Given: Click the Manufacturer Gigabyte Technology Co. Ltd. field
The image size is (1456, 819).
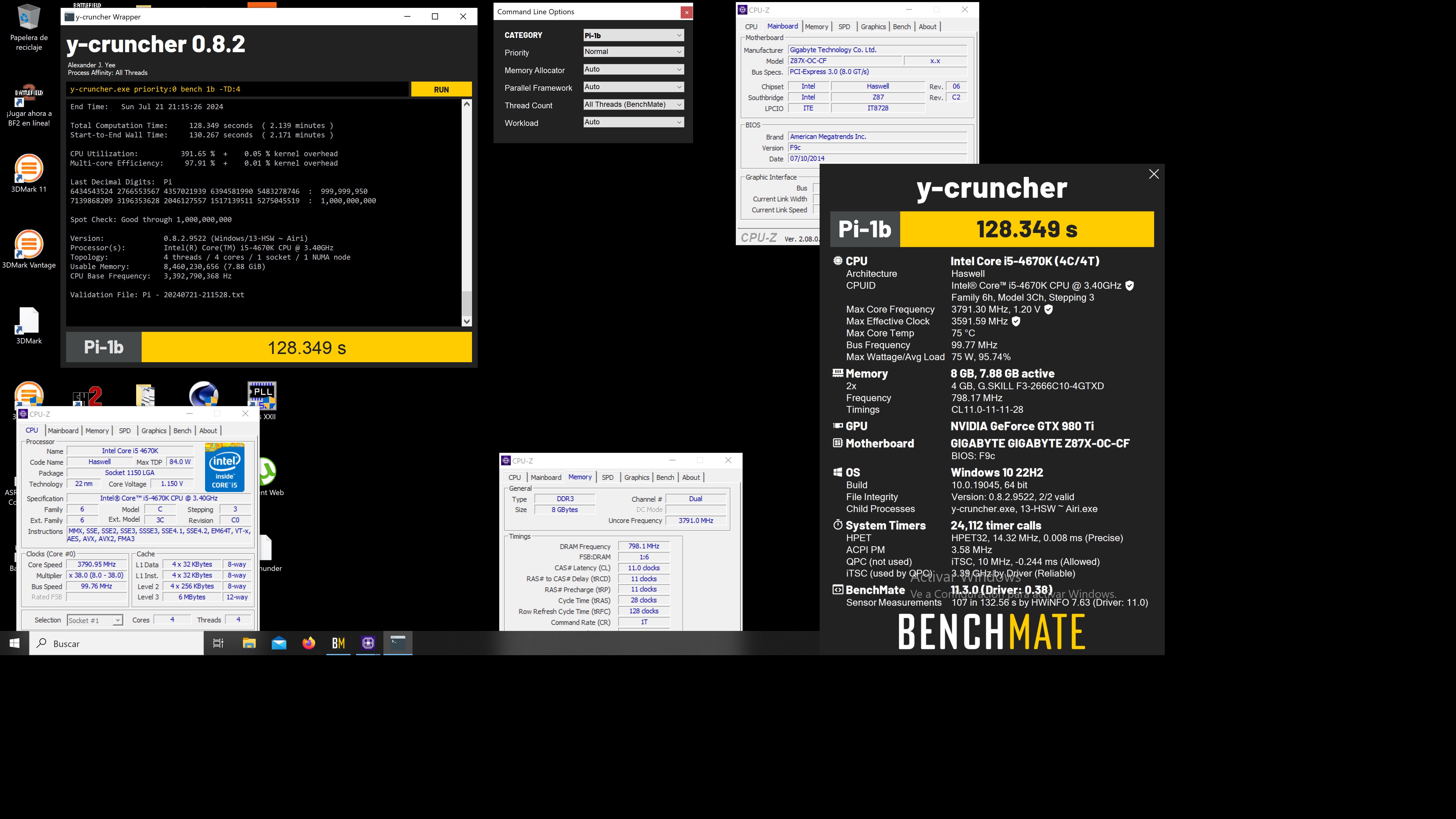Looking at the screenshot, I should [x=878, y=50].
